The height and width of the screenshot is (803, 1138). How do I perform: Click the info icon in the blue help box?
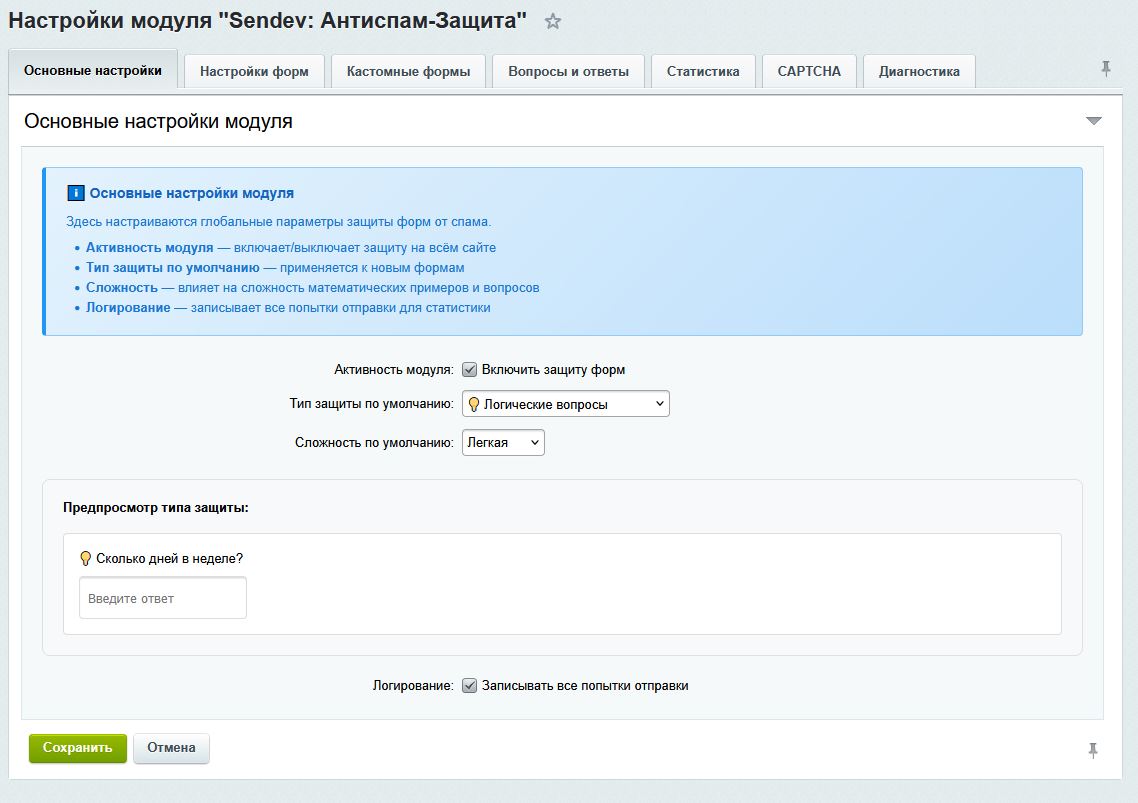pos(78,193)
